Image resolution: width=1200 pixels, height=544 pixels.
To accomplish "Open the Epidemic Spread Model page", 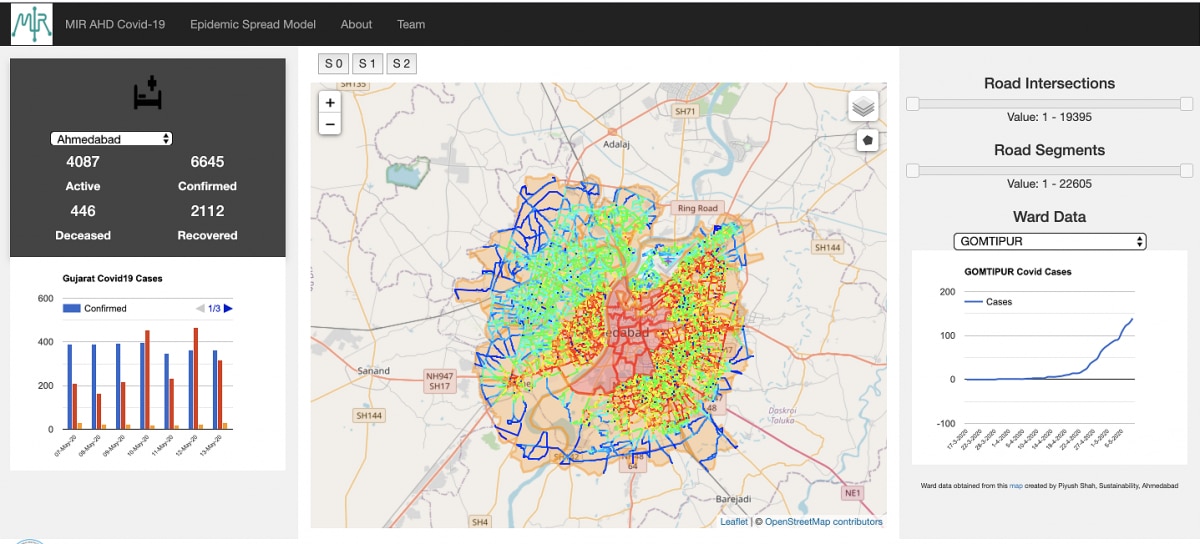I will click(x=252, y=24).
